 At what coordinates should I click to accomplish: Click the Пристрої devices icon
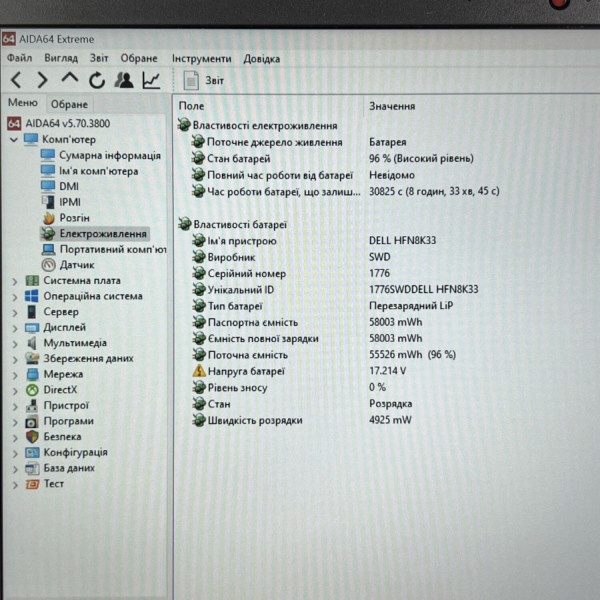(x=32, y=406)
